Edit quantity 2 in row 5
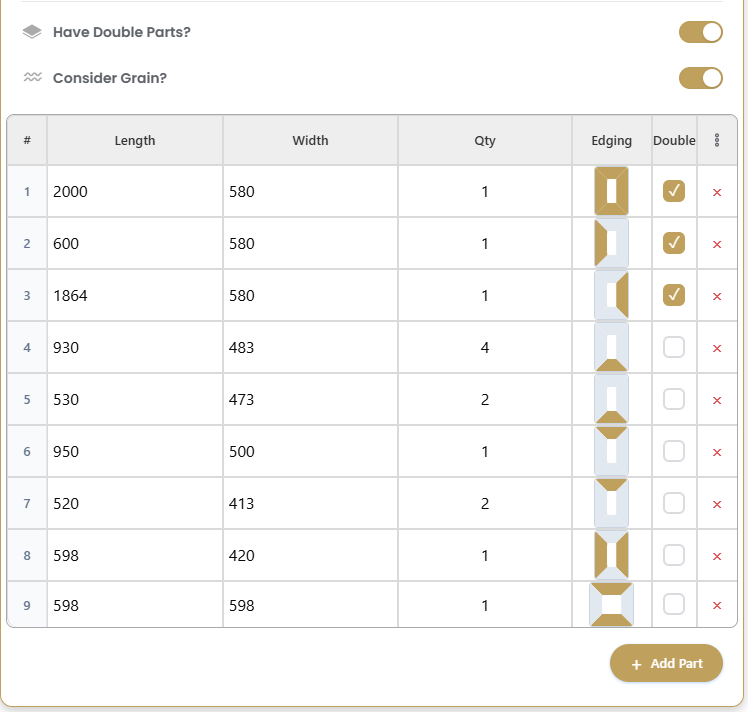This screenshot has width=748, height=712. point(485,399)
